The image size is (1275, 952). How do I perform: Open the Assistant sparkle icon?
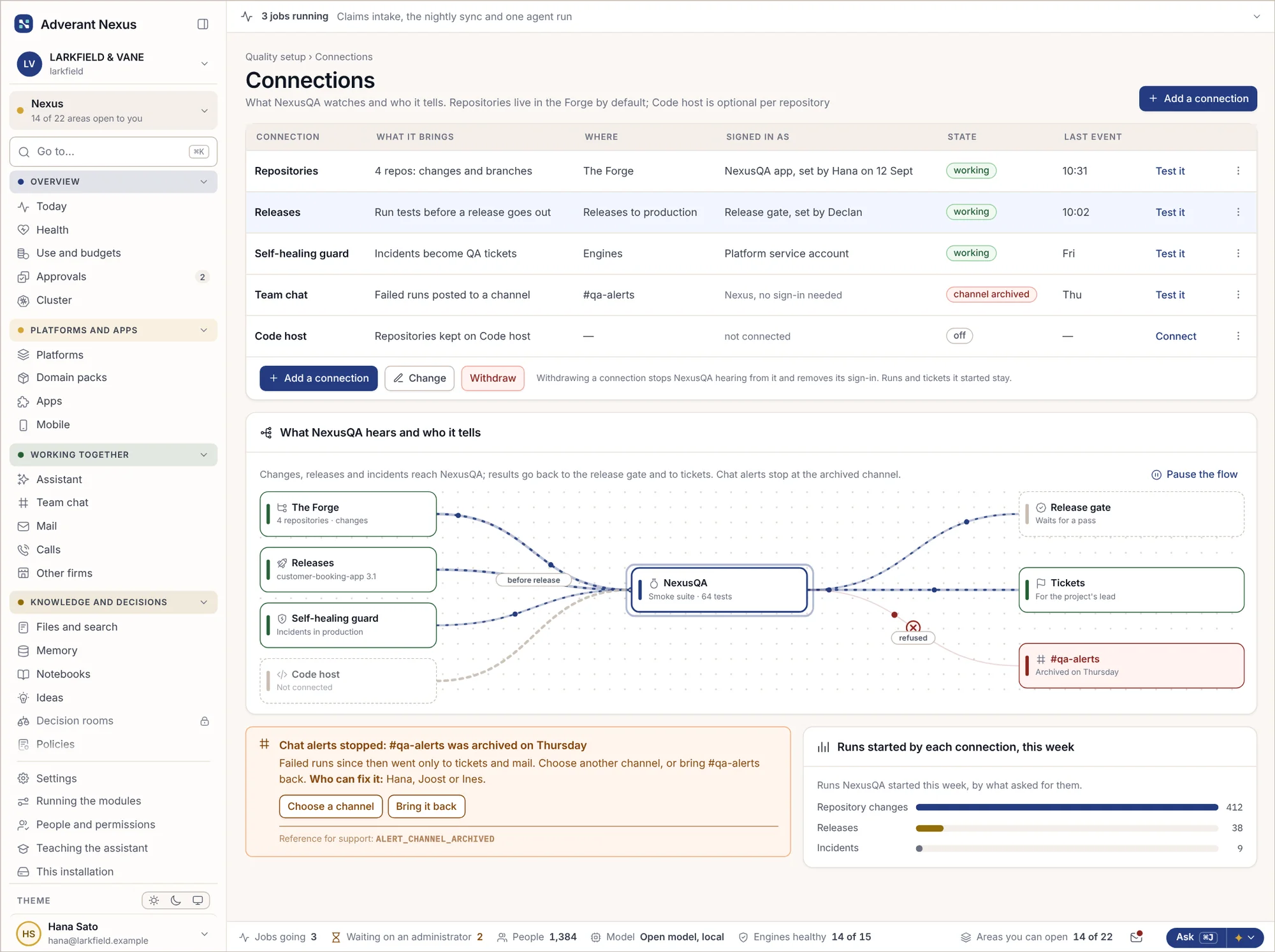coord(24,480)
